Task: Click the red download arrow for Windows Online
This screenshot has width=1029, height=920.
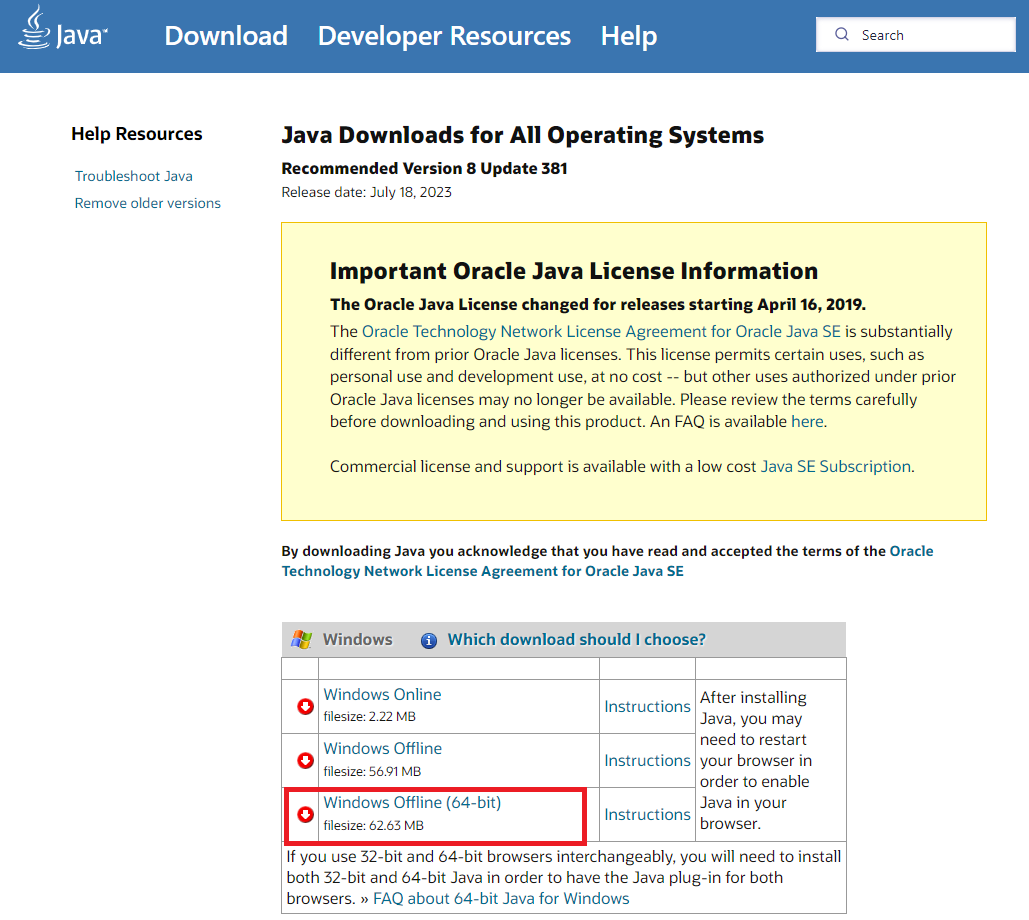Action: (306, 707)
